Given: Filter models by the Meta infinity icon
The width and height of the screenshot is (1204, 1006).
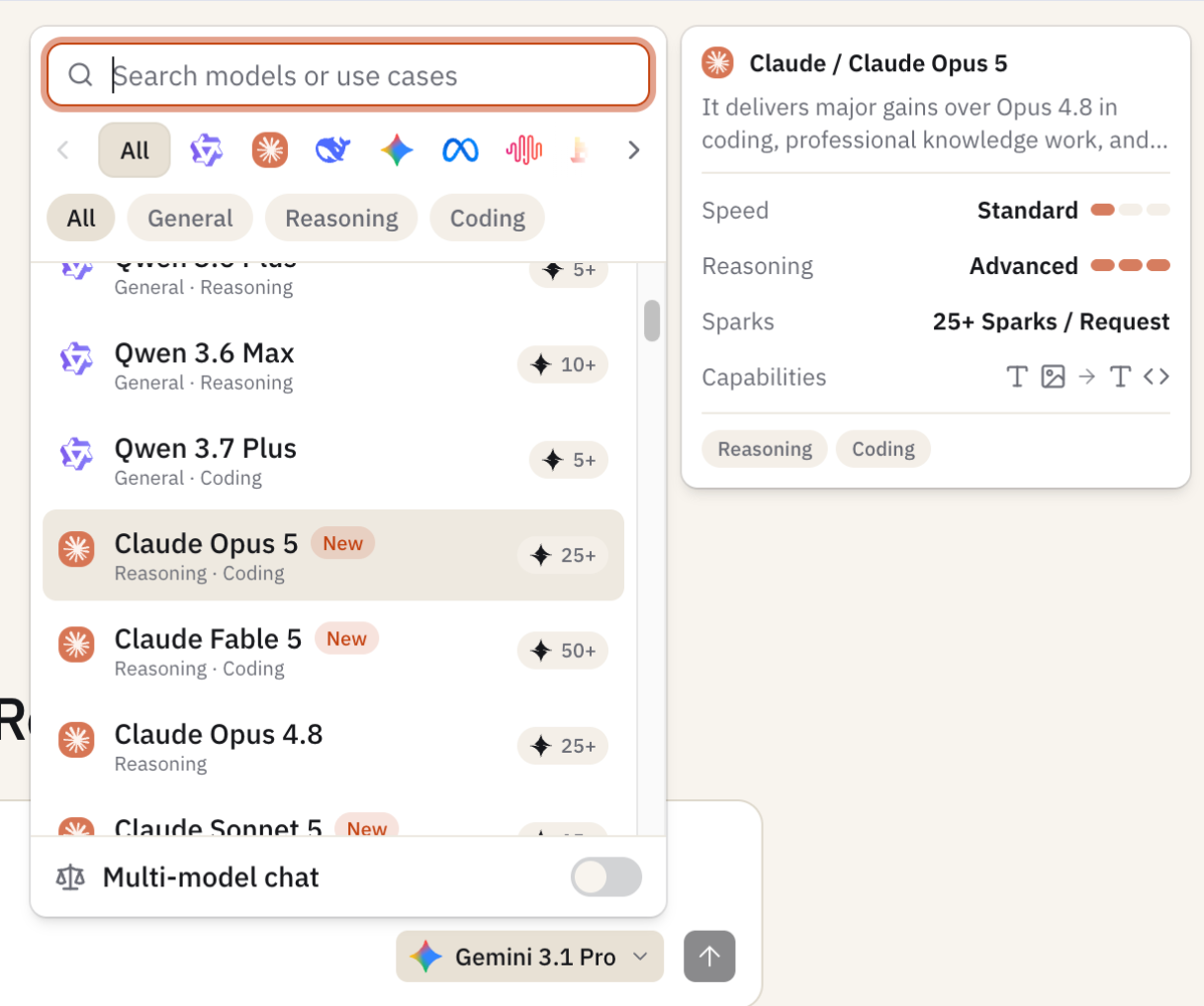Looking at the screenshot, I should (x=460, y=150).
